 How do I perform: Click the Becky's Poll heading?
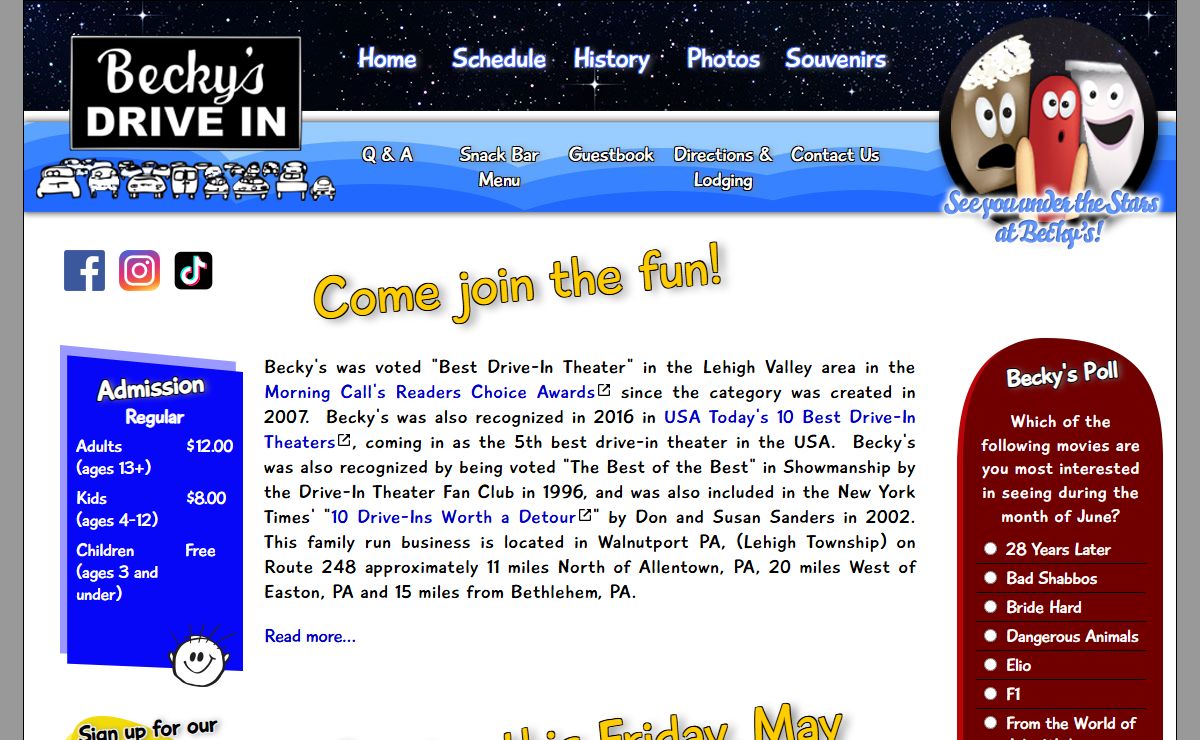point(1062,375)
